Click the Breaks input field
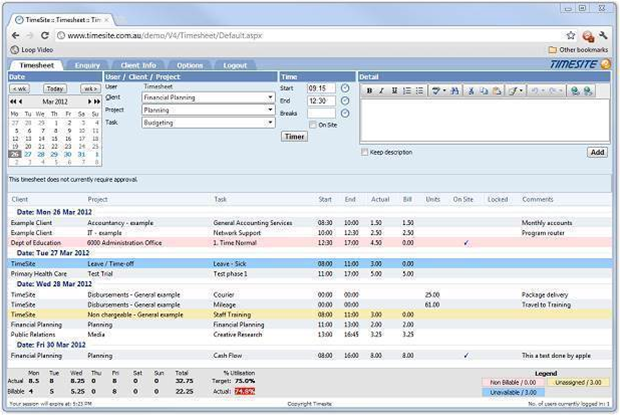Image resolution: width=620 pixels, height=415 pixels. (x=321, y=113)
